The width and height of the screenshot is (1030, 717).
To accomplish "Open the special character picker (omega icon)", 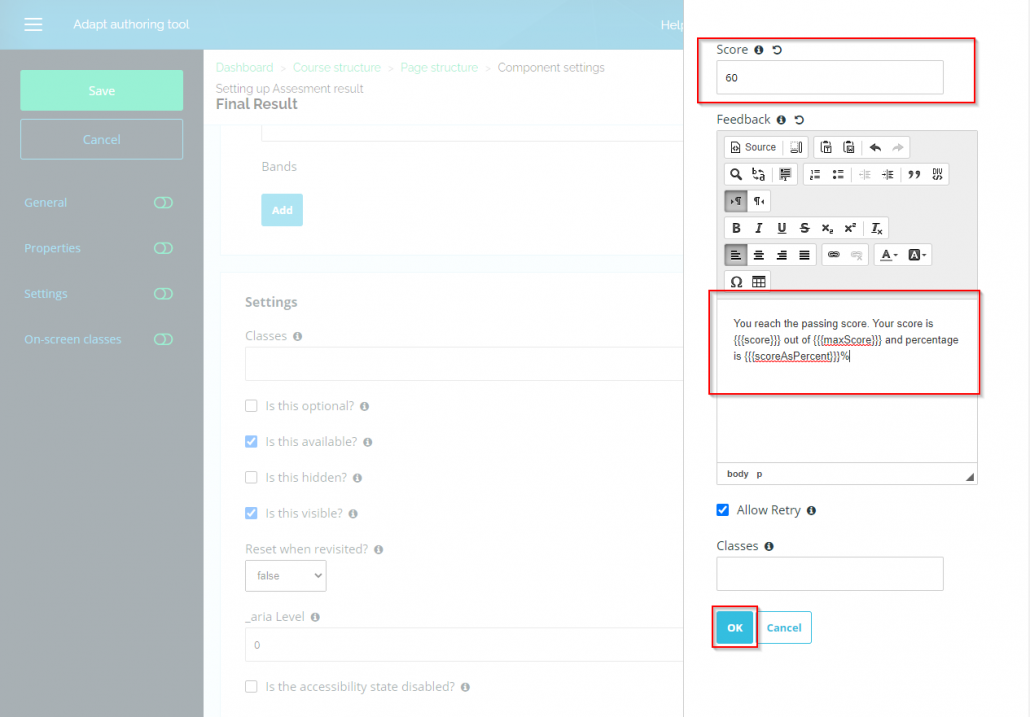I will coord(737,281).
